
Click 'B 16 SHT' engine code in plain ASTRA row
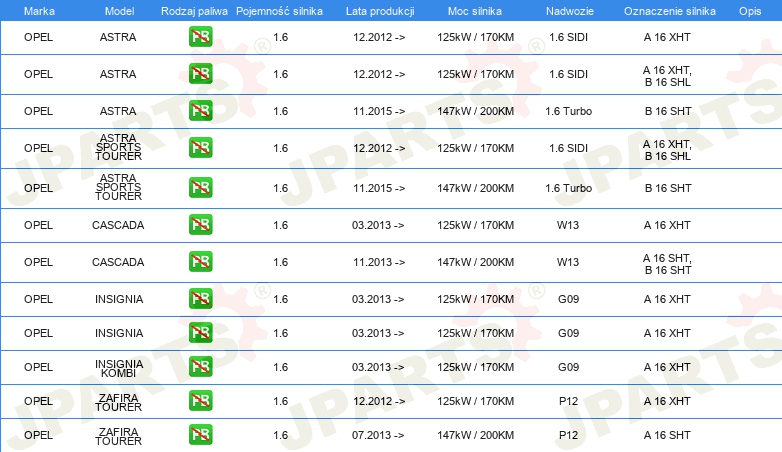(x=668, y=111)
